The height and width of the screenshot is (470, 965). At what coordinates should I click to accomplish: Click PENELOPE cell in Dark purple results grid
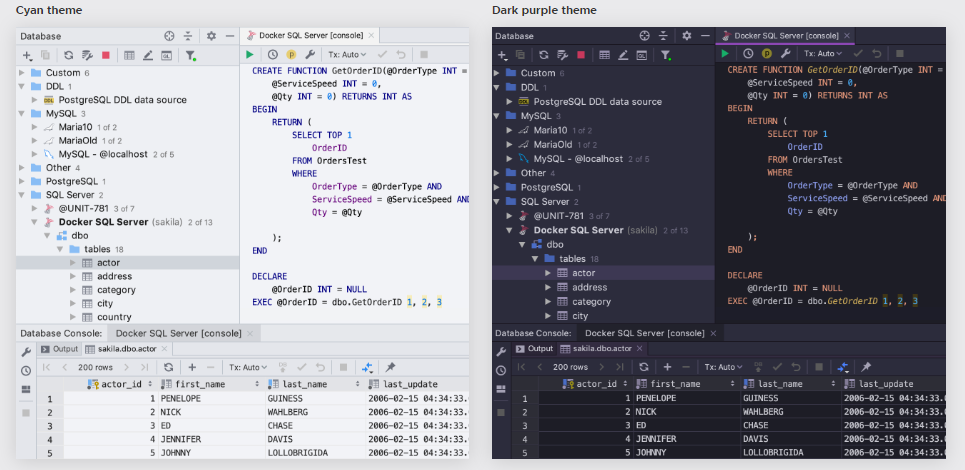coord(658,397)
